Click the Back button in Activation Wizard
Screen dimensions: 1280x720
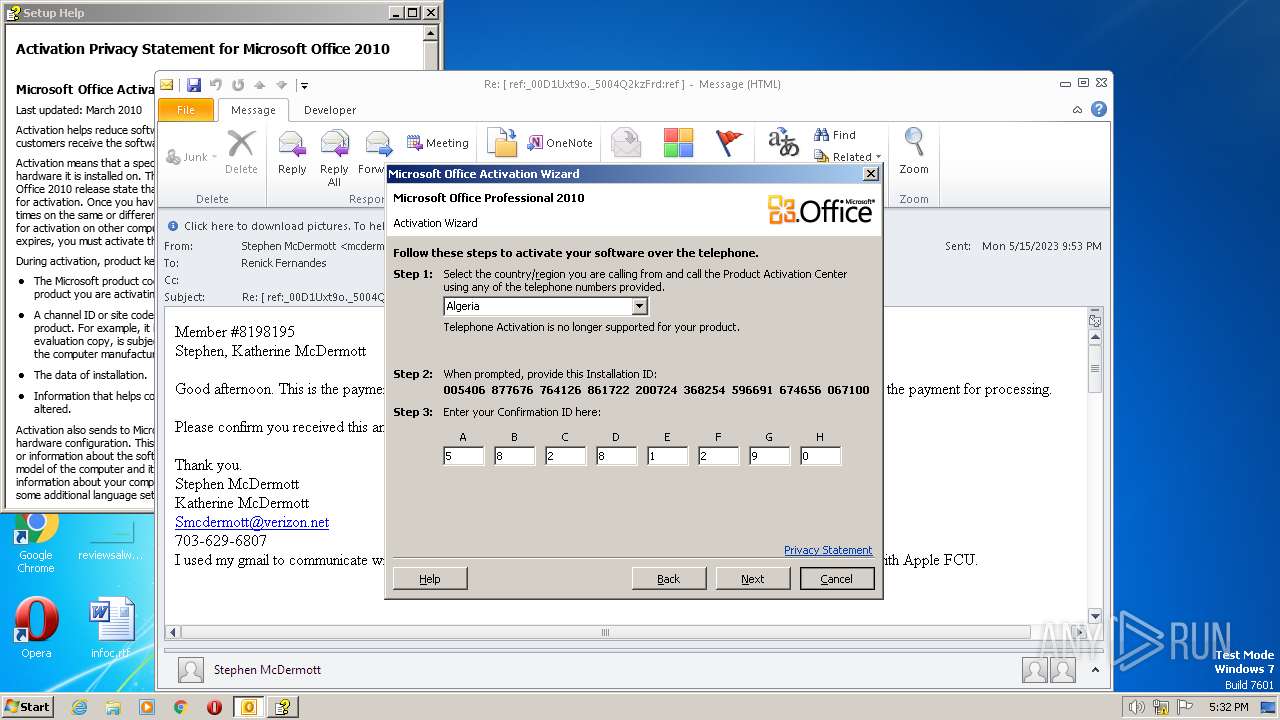coord(669,579)
